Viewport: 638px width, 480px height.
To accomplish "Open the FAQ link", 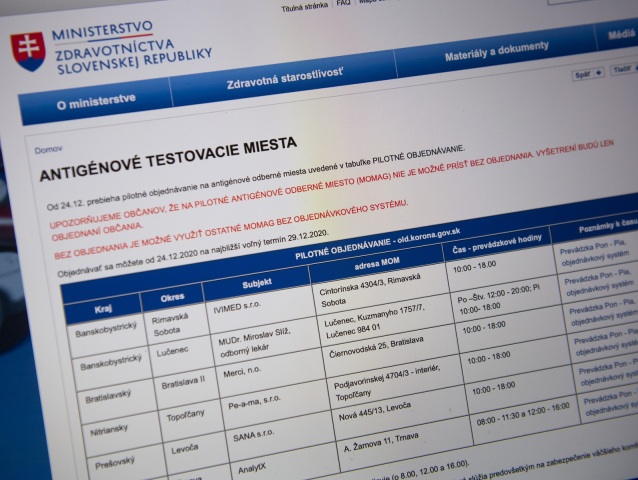I will 343,3.
